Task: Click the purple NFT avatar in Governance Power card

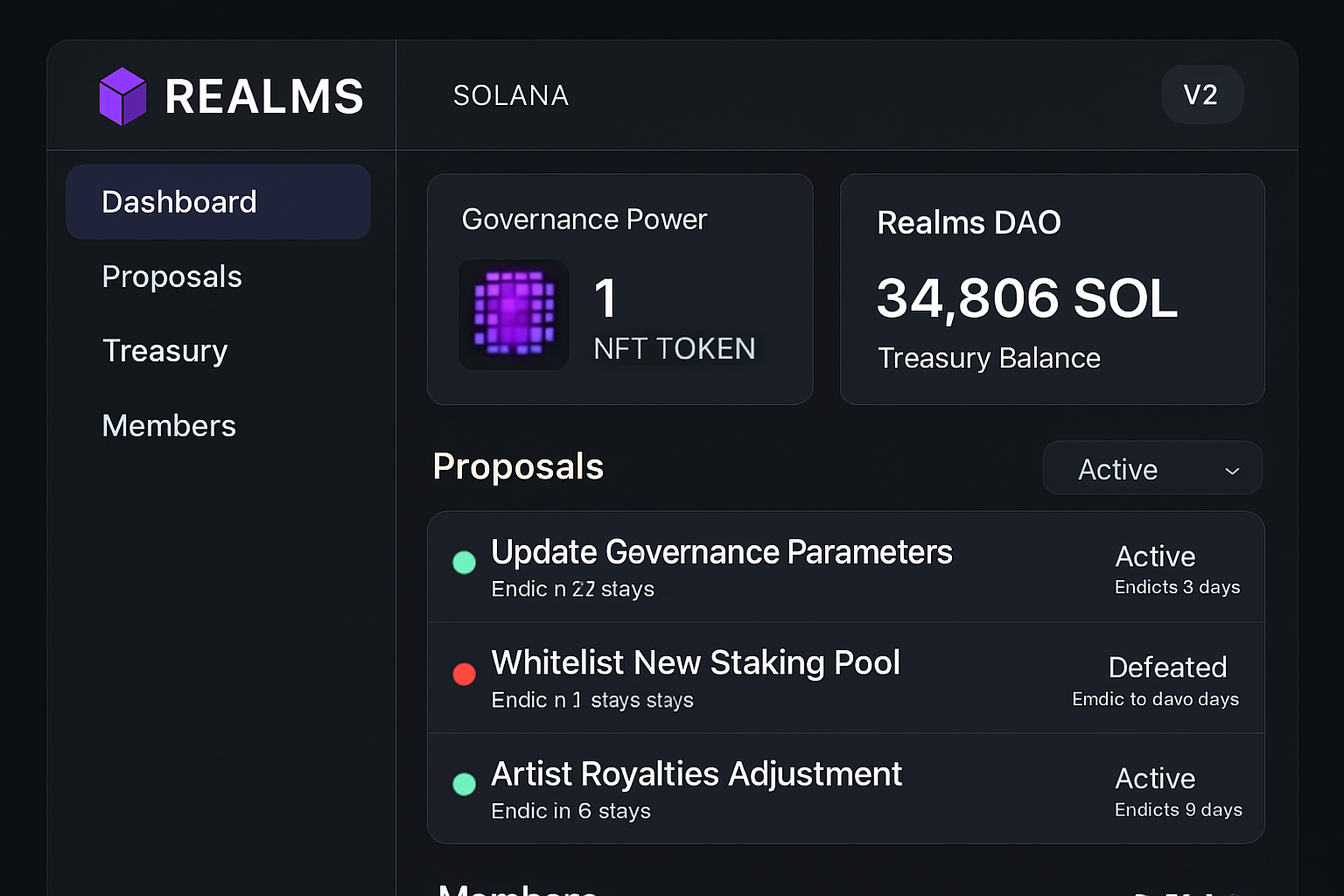Action: coord(514,315)
